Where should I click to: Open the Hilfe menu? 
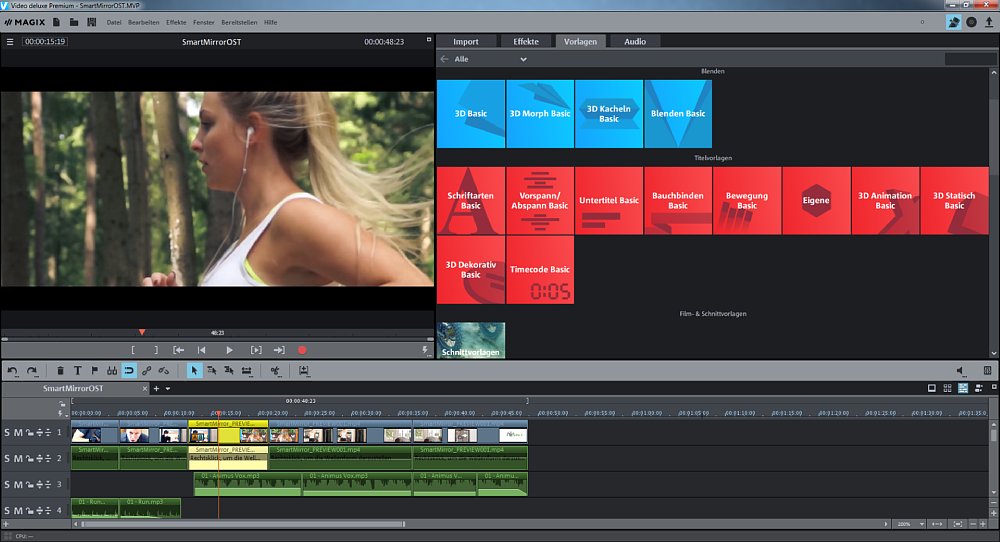270,22
